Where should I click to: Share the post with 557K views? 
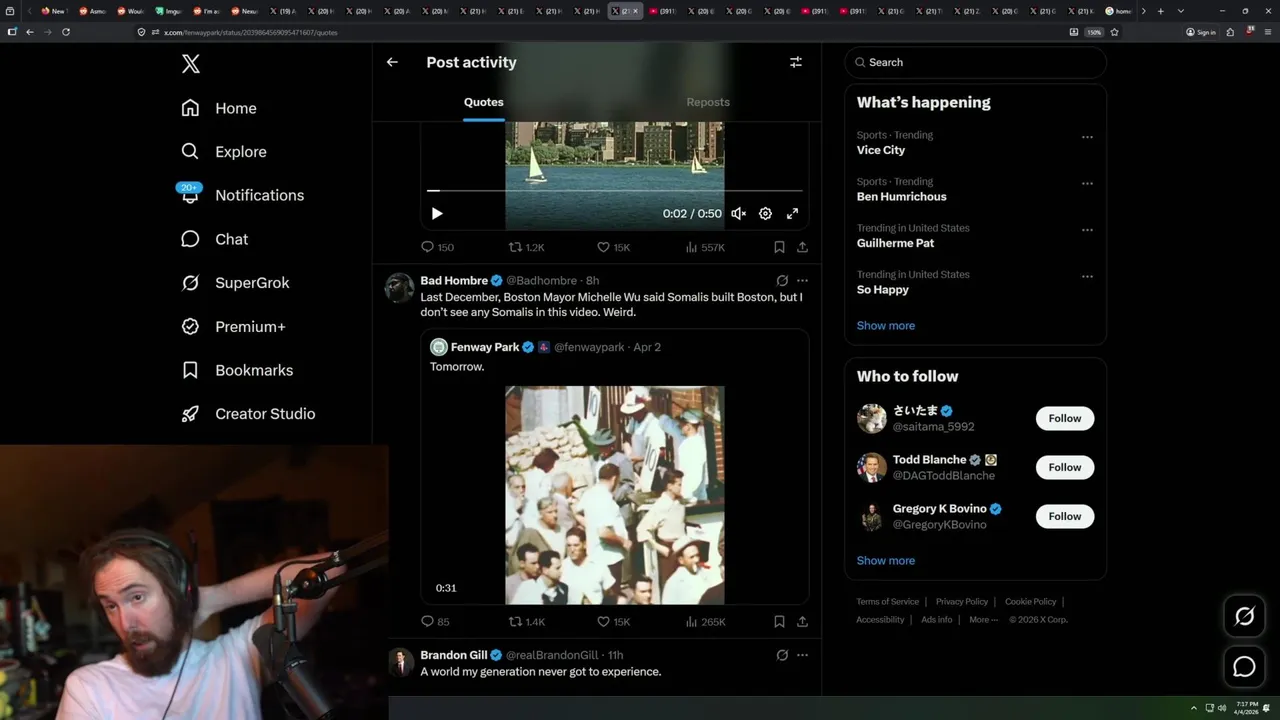tap(802, 247)
